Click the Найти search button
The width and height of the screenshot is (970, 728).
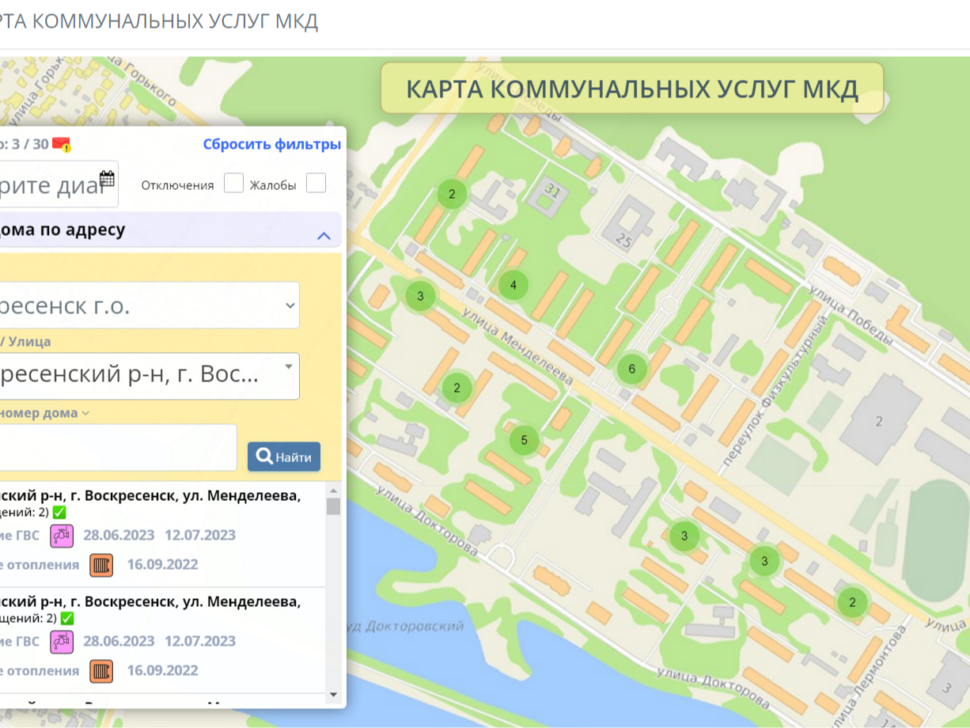[284, 457]
